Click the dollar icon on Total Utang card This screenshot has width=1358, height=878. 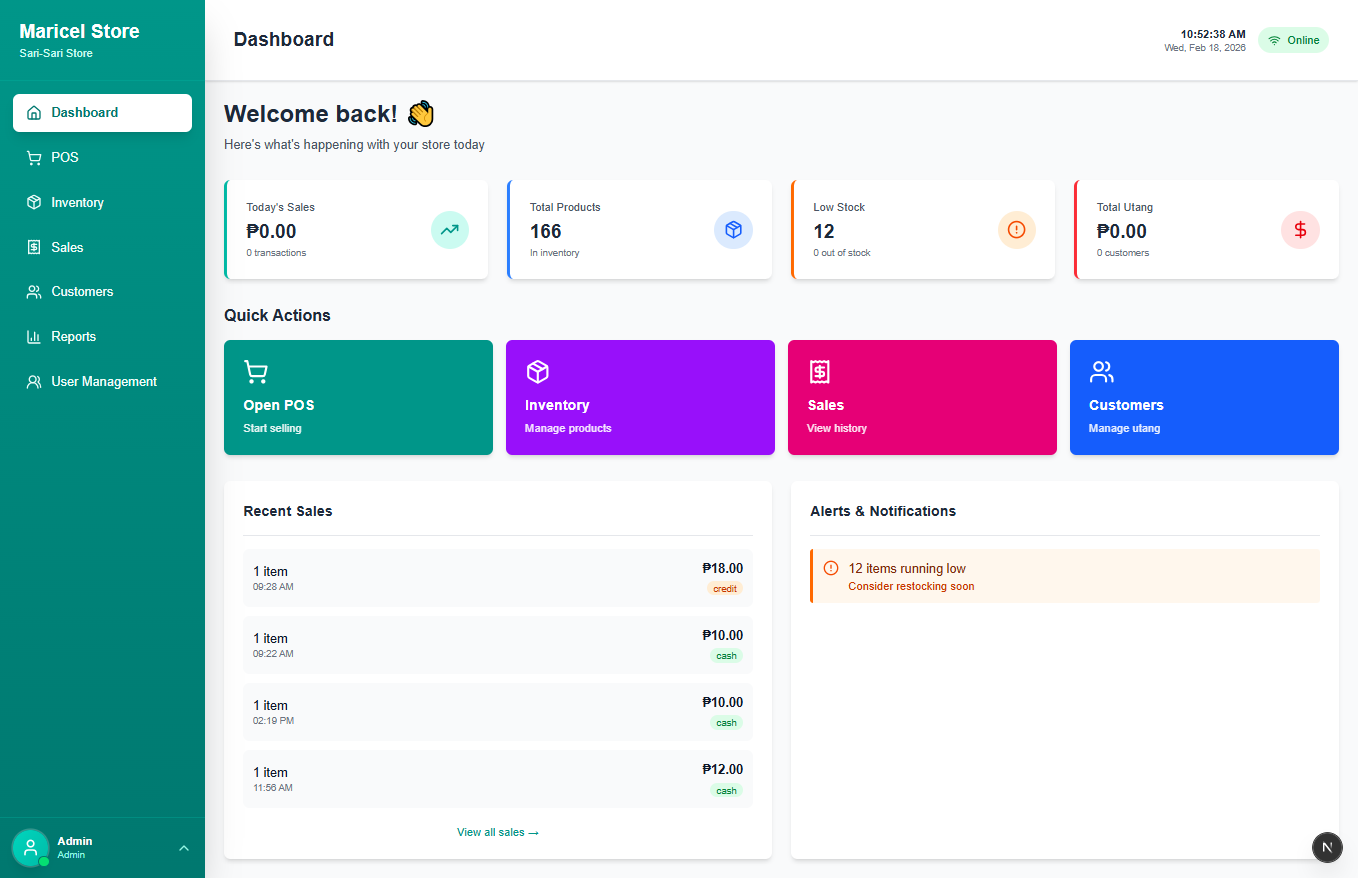pyautogui.click(x=1300, y=230)
